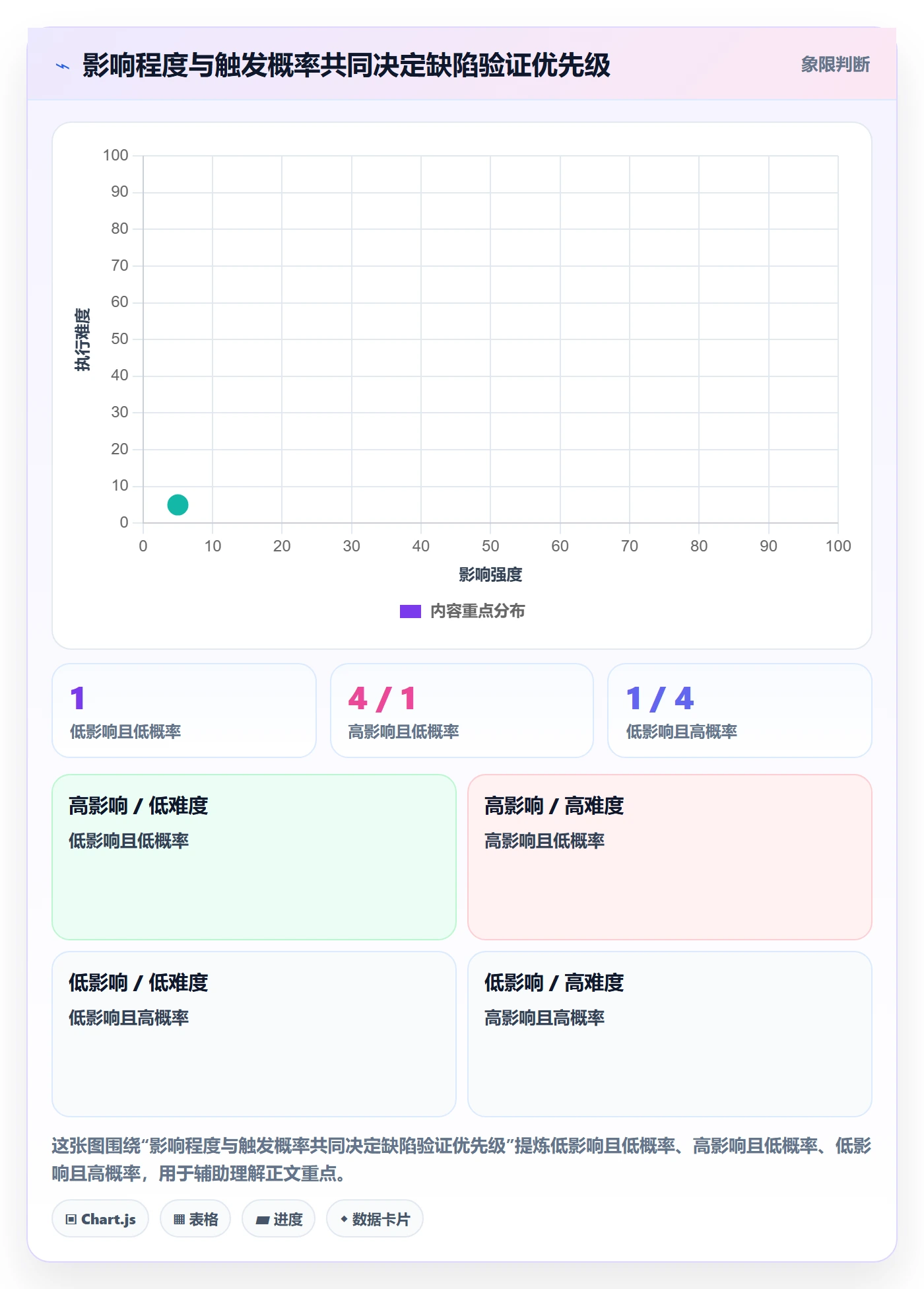Click the lightning bolt icon beside the title
The height and width of the screenshot is (1289, 924).
point(63,66)
